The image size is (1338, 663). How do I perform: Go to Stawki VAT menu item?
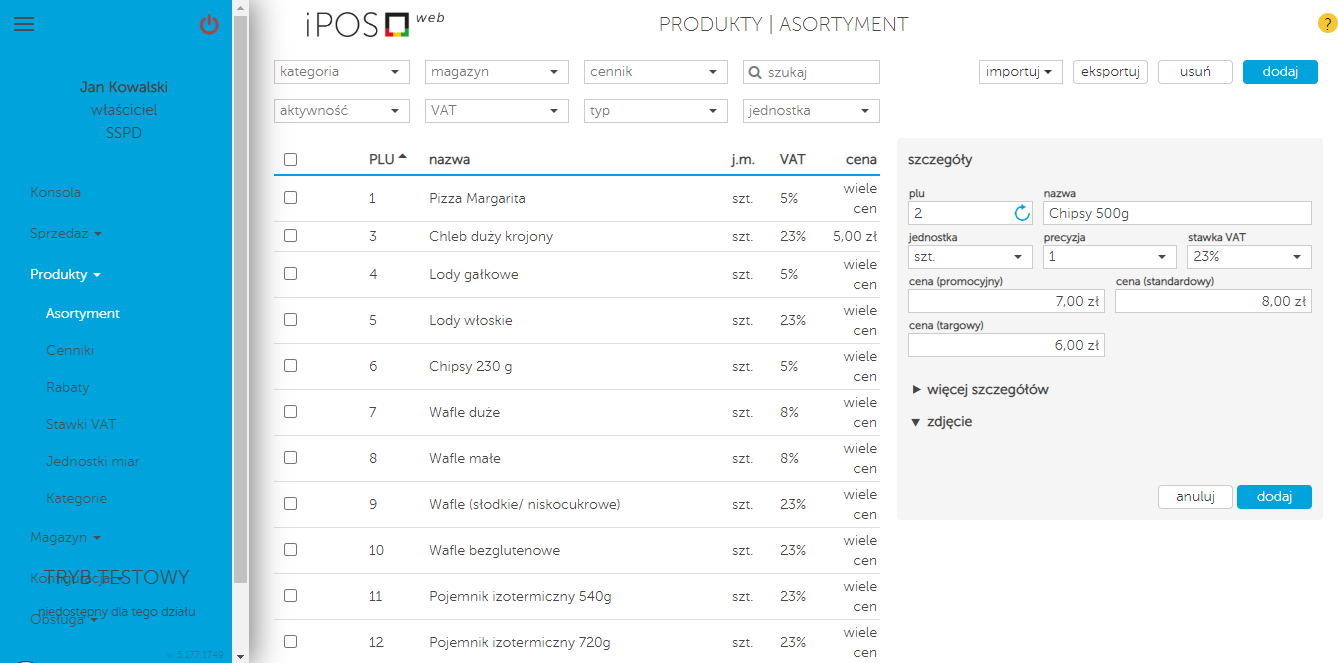(81, 424)
